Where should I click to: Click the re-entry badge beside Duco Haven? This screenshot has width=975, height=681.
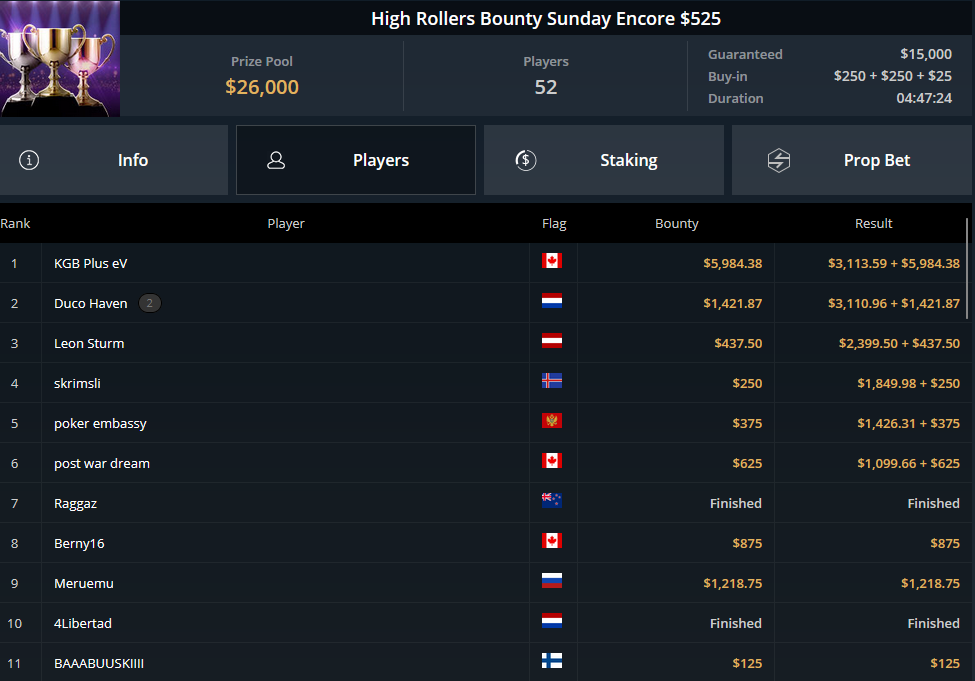point(149,303)
